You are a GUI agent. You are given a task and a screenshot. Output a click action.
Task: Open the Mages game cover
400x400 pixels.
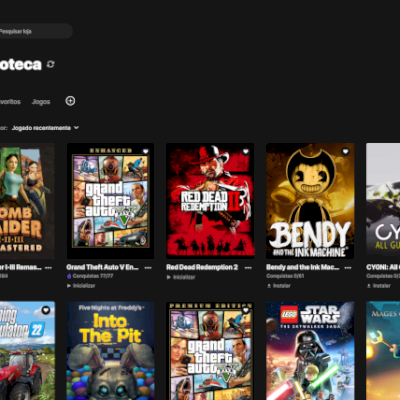(383, 351)
